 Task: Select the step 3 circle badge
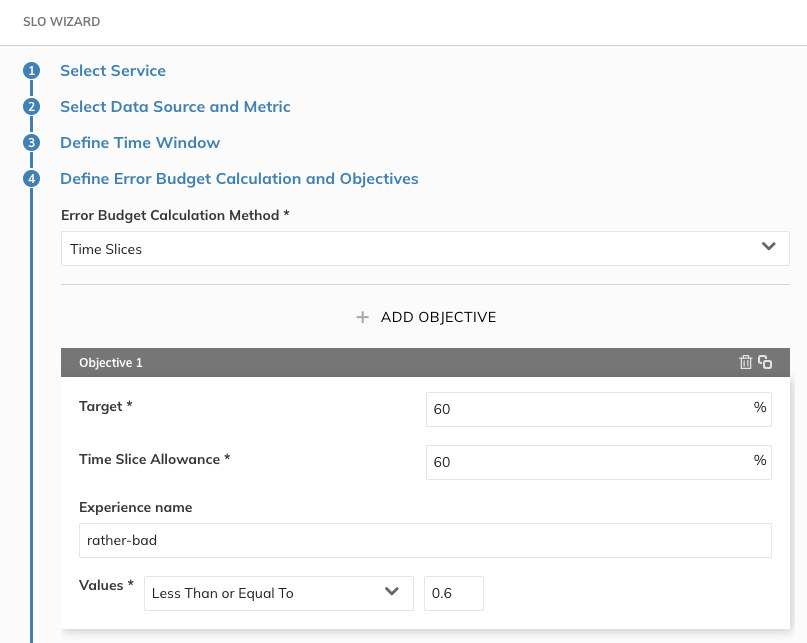click(31, 143)
